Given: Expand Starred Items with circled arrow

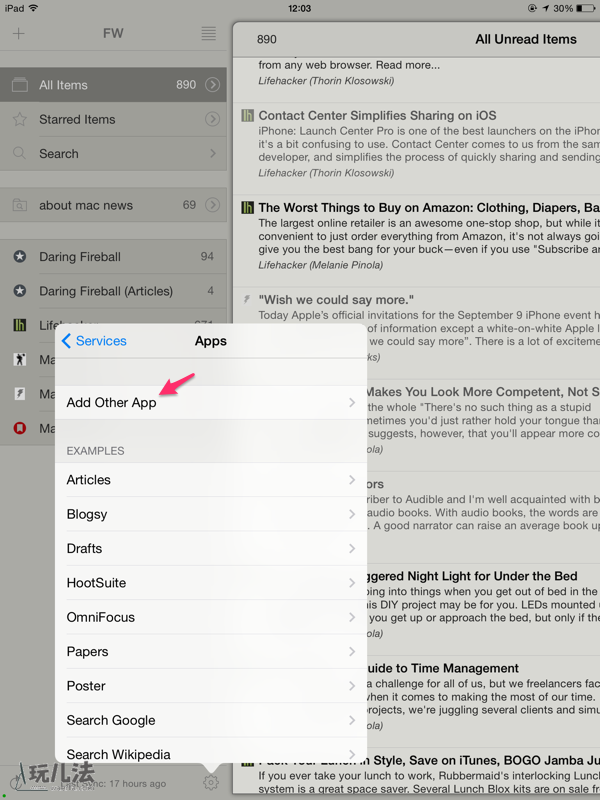Looking at the screenshot, I should (212, 119).
